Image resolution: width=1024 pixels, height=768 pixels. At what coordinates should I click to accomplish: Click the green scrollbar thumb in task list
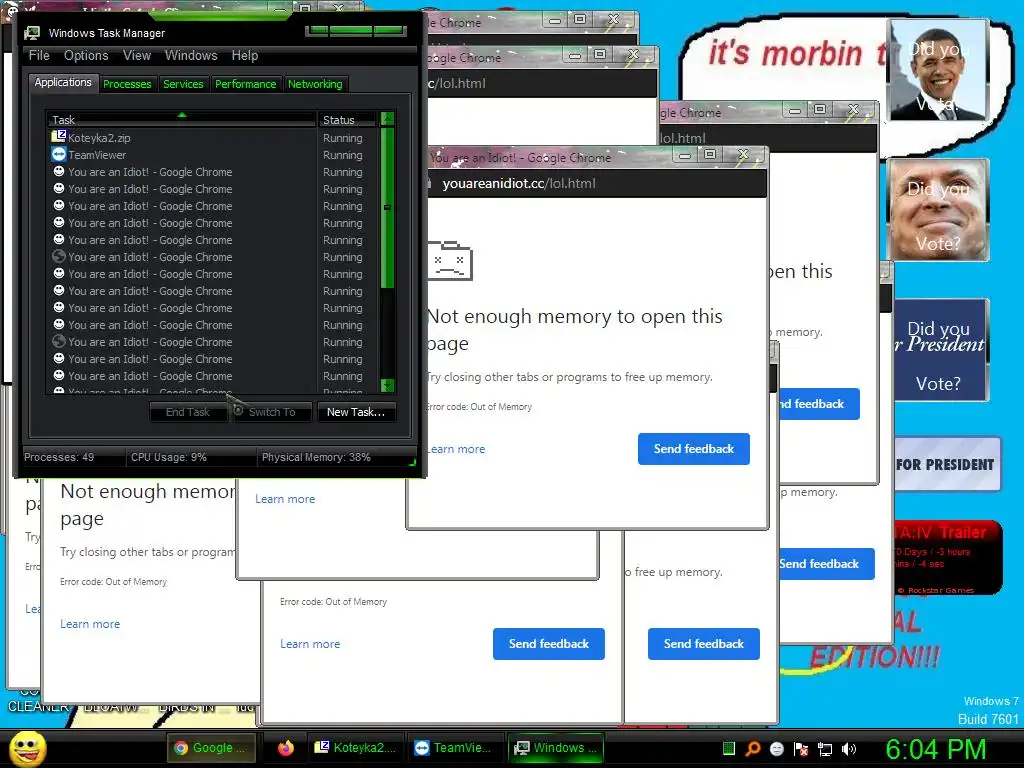(387, 207)
